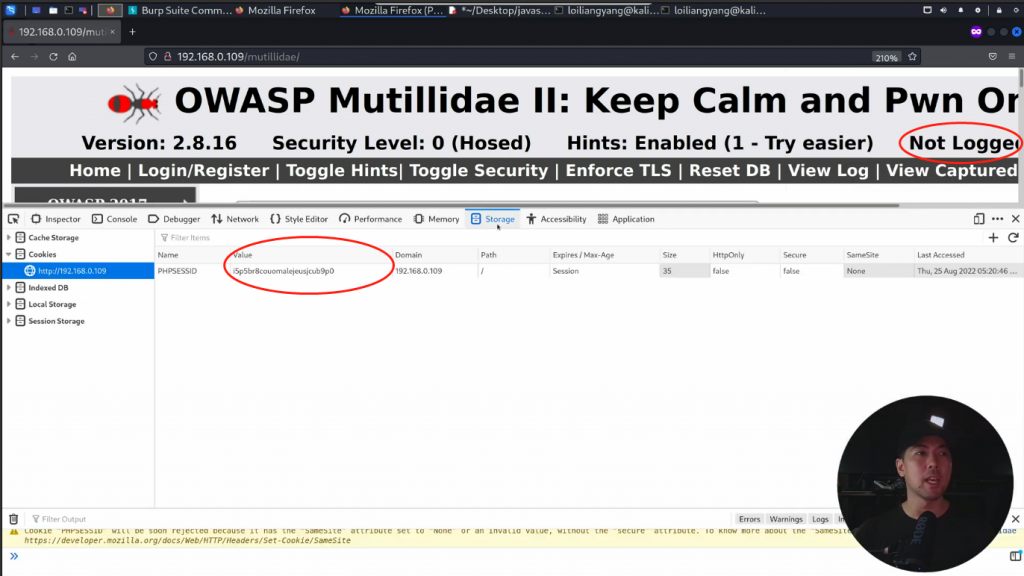
Task: Open the Firefox hamburger menu
Action: 1012,57
